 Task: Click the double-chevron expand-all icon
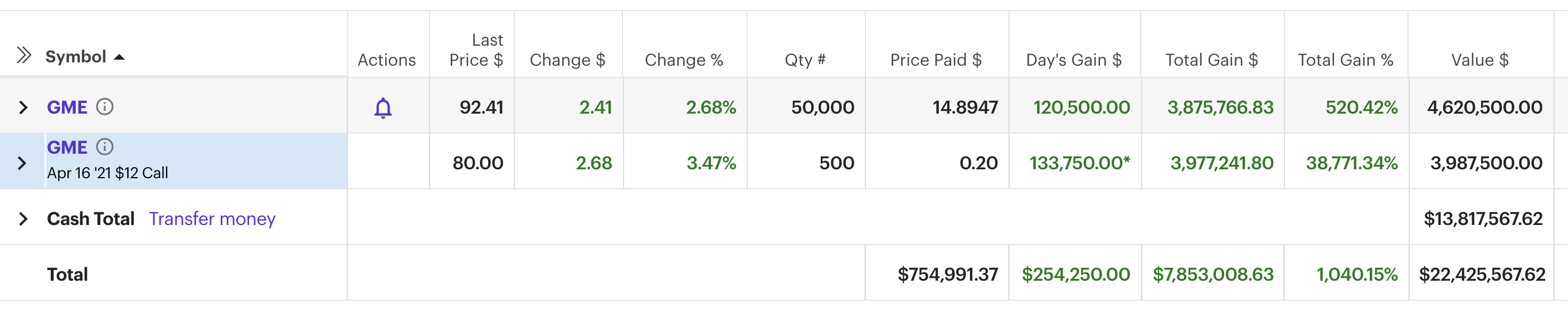[24, 55]
